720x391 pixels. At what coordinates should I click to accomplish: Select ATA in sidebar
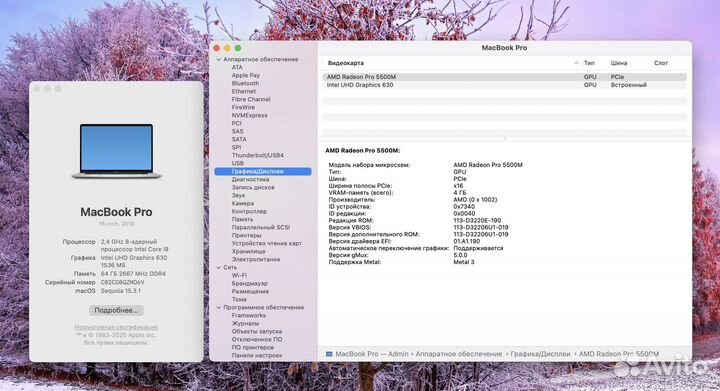[237, 67]
